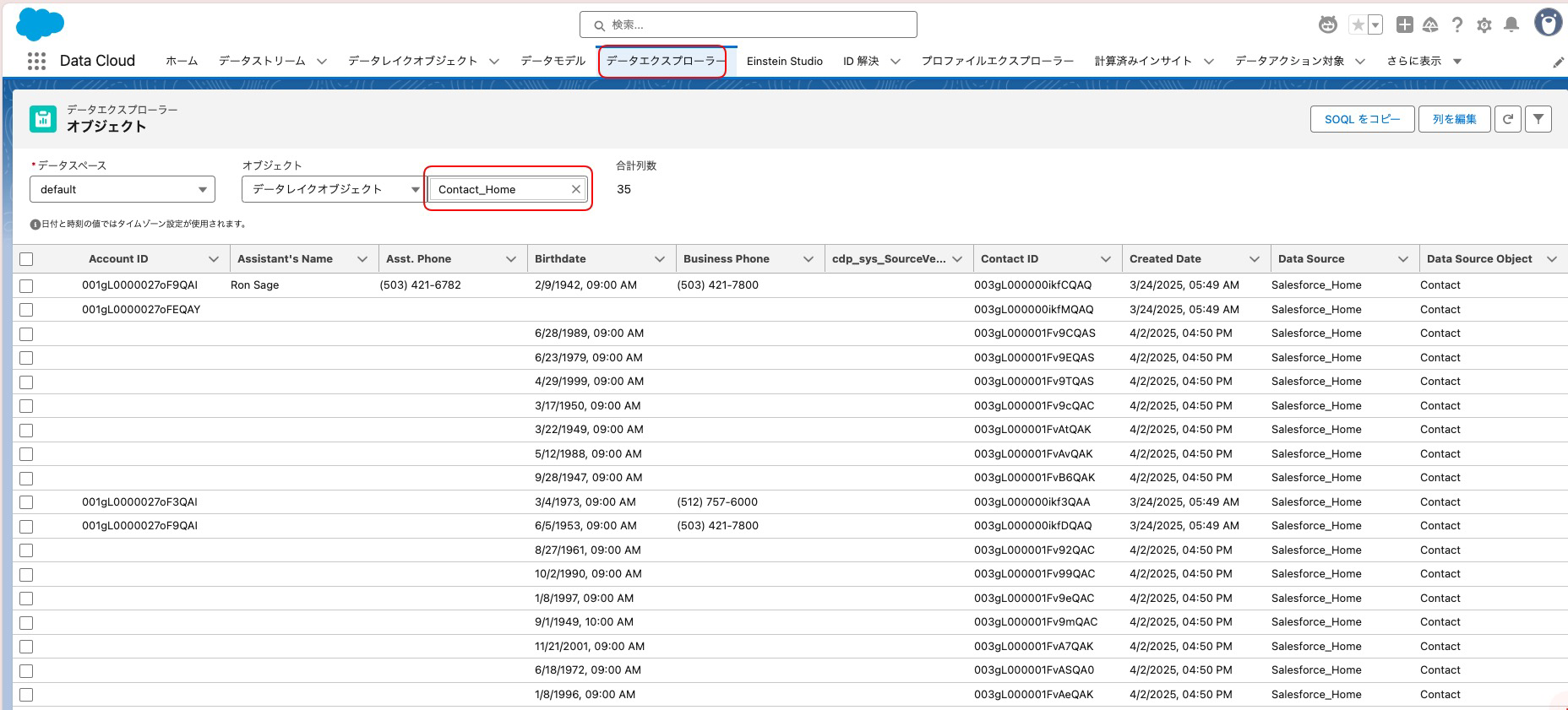The height and width of the screenshot is (710, 1568).
Task: Select row checkbox for birthdate 4/29/1999
Action: (26, 382)
